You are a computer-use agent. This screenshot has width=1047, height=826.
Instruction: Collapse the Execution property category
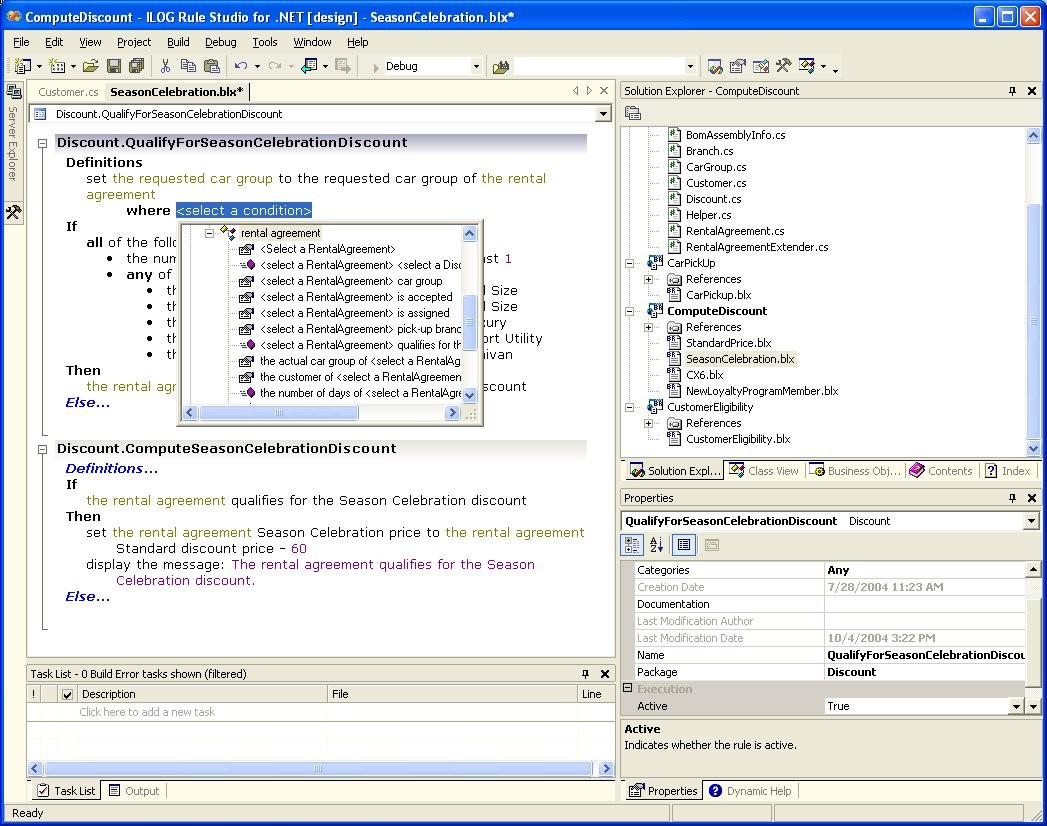tap(628, 688)
